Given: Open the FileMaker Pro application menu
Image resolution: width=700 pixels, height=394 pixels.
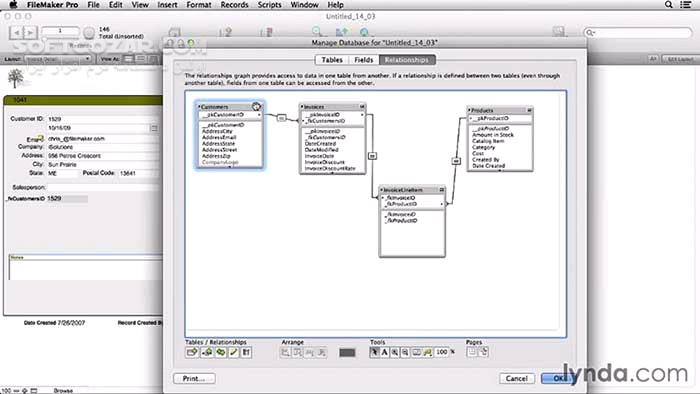Looking at the screenshot, I should pyautogui.click(x=52, y=5).
